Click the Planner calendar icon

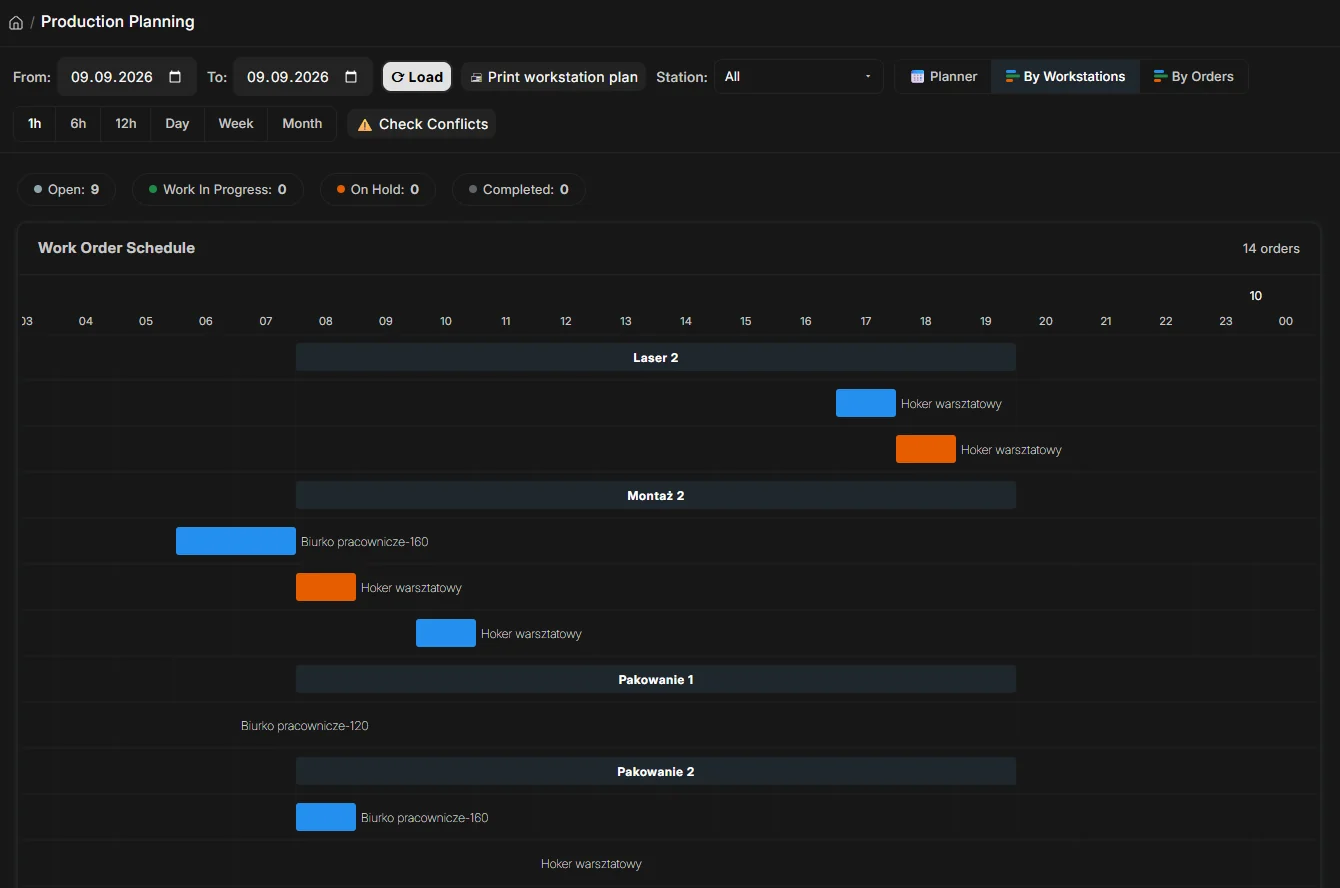pyautogui.click(x=917, y=76)
